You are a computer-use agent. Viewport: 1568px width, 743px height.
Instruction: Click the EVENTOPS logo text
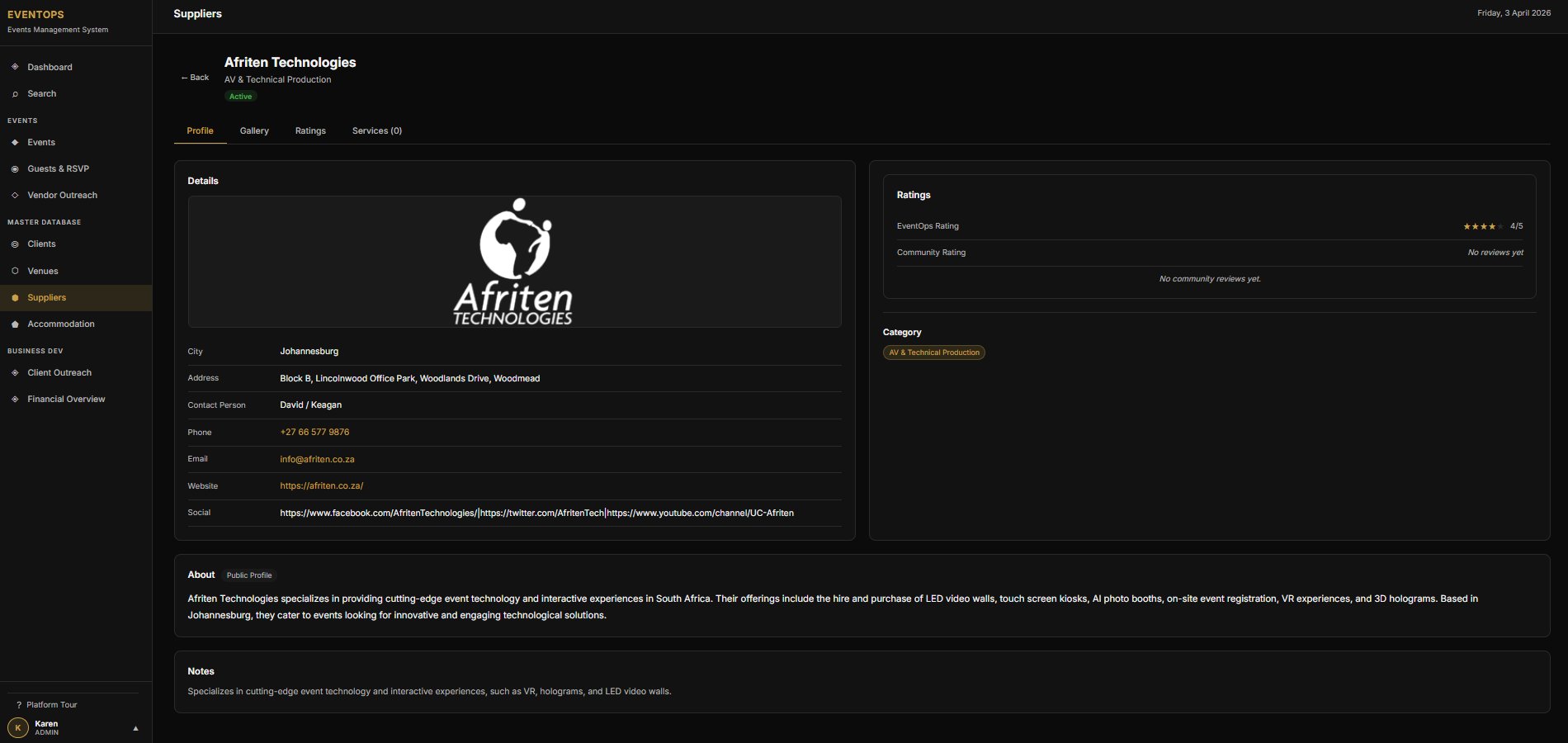point(35,15)
